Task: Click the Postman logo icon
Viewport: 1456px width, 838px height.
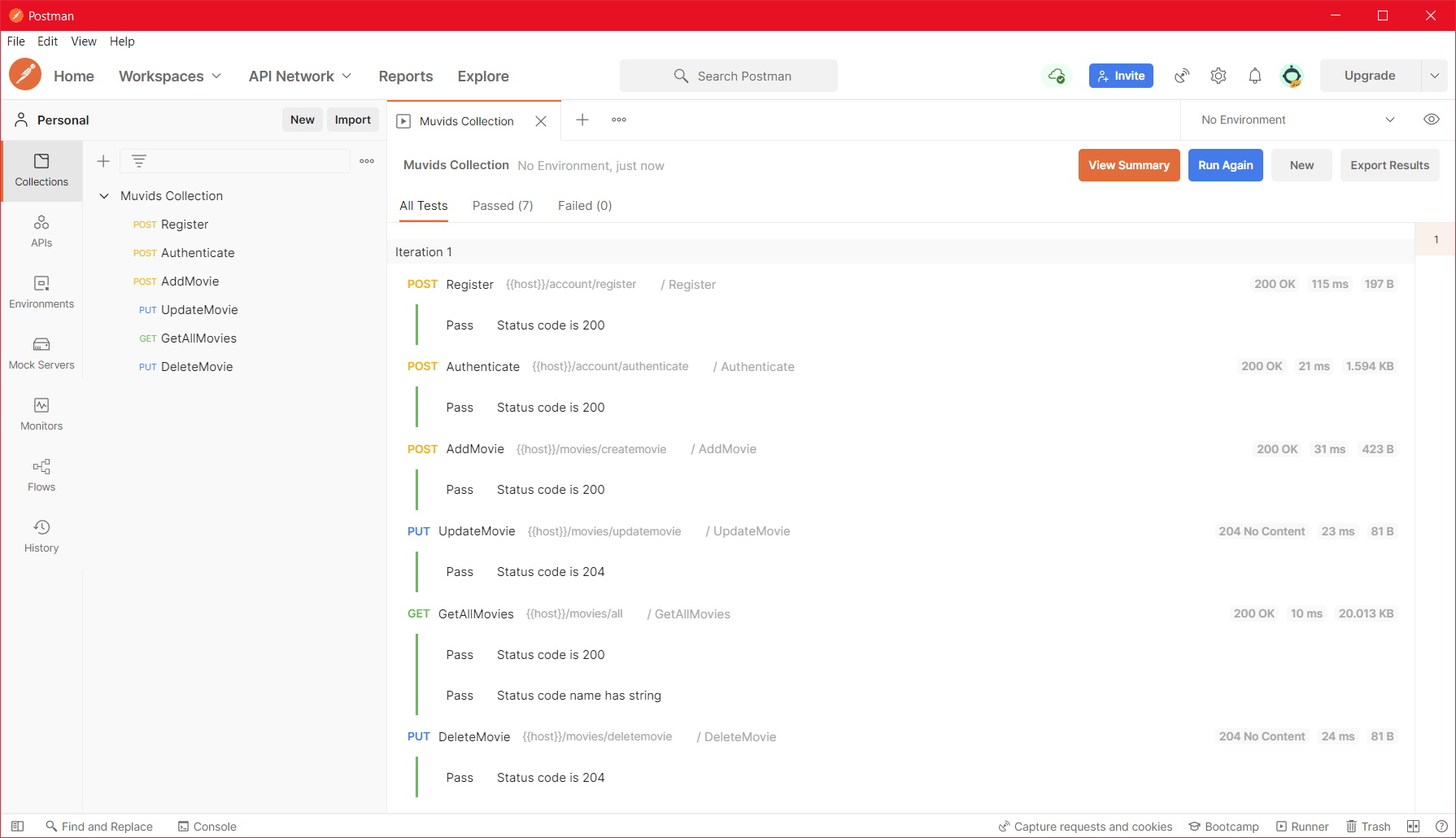Action: click(x=25, y=75)
